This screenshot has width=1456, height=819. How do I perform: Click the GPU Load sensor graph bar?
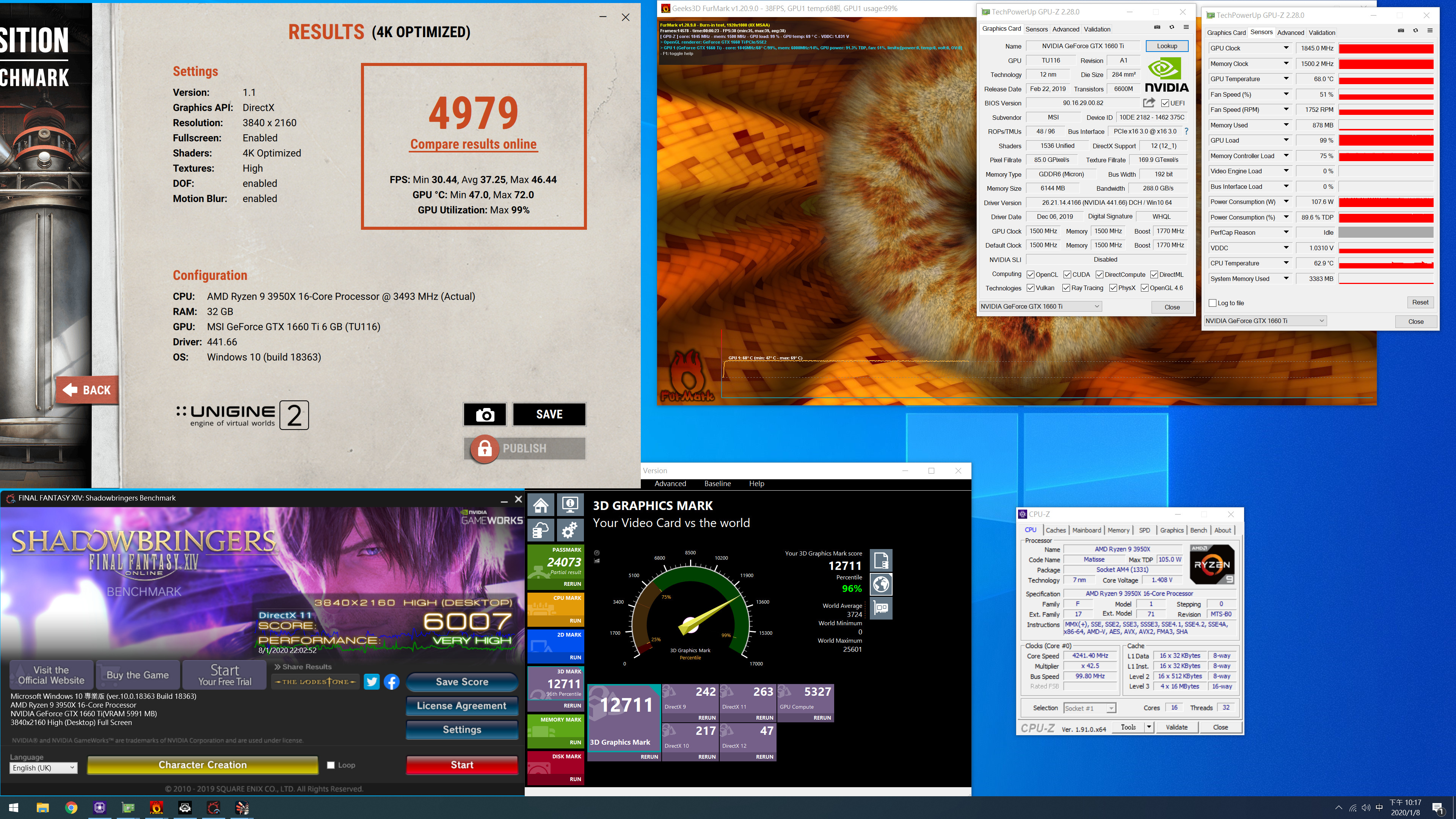click(x=1385, y=140)
